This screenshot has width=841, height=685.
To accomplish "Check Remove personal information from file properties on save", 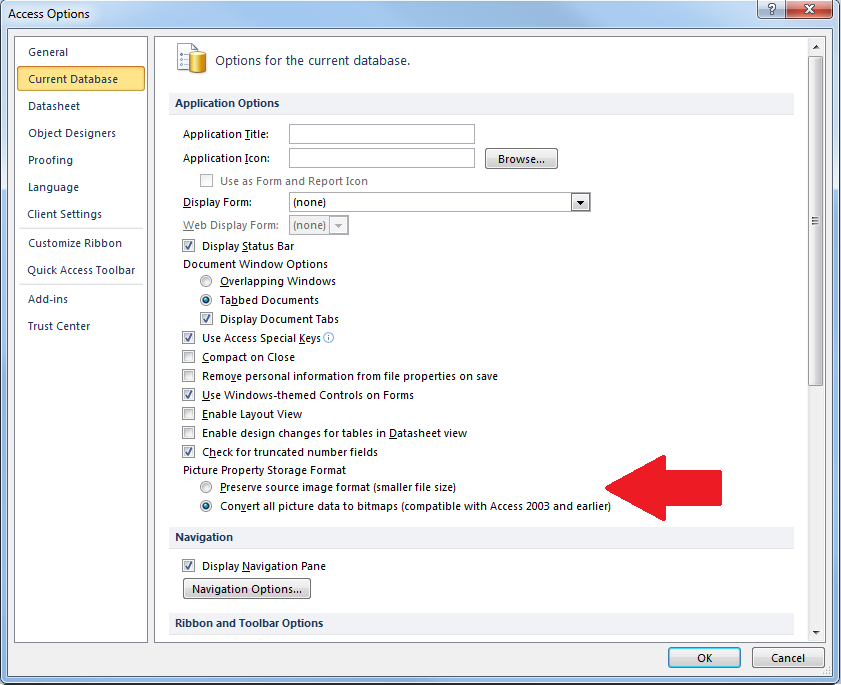I will (x=188, y=376).
